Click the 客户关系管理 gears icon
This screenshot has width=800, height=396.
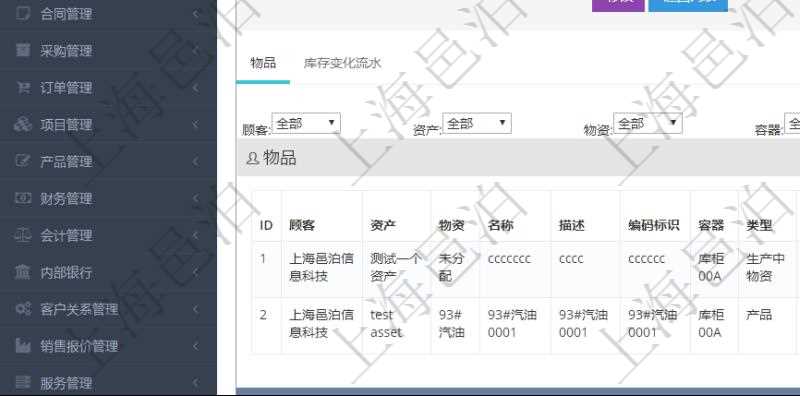(23, 309)
